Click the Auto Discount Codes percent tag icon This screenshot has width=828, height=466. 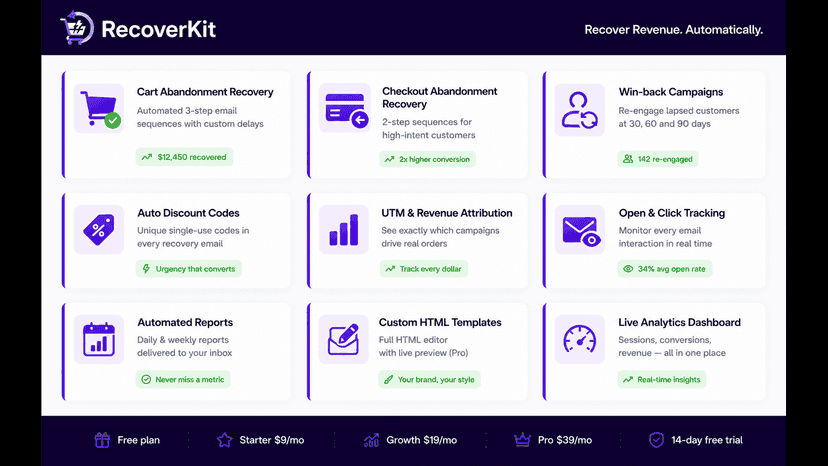pyautogui.click(x=99, y=230)
